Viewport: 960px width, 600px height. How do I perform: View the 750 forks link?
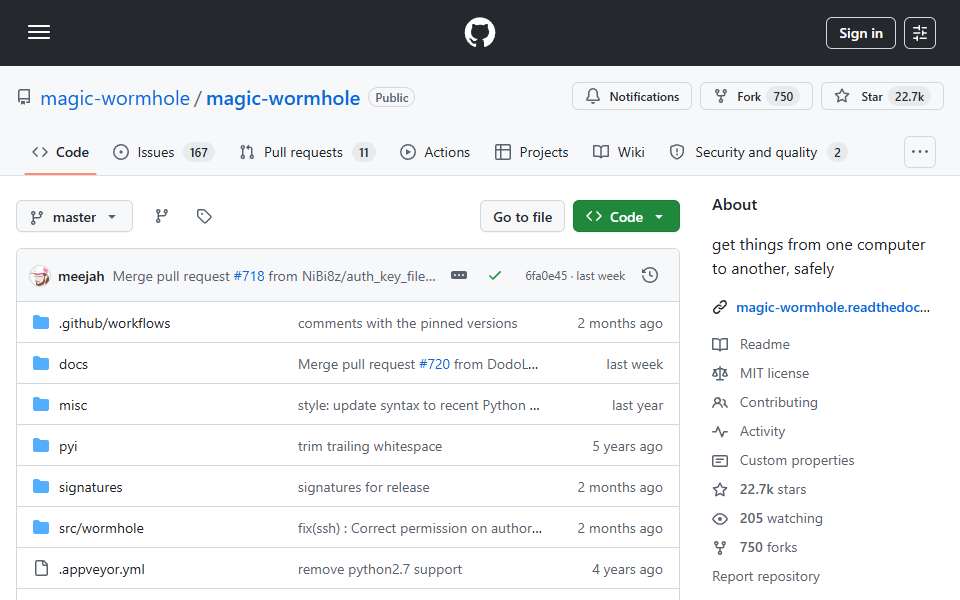768,547
